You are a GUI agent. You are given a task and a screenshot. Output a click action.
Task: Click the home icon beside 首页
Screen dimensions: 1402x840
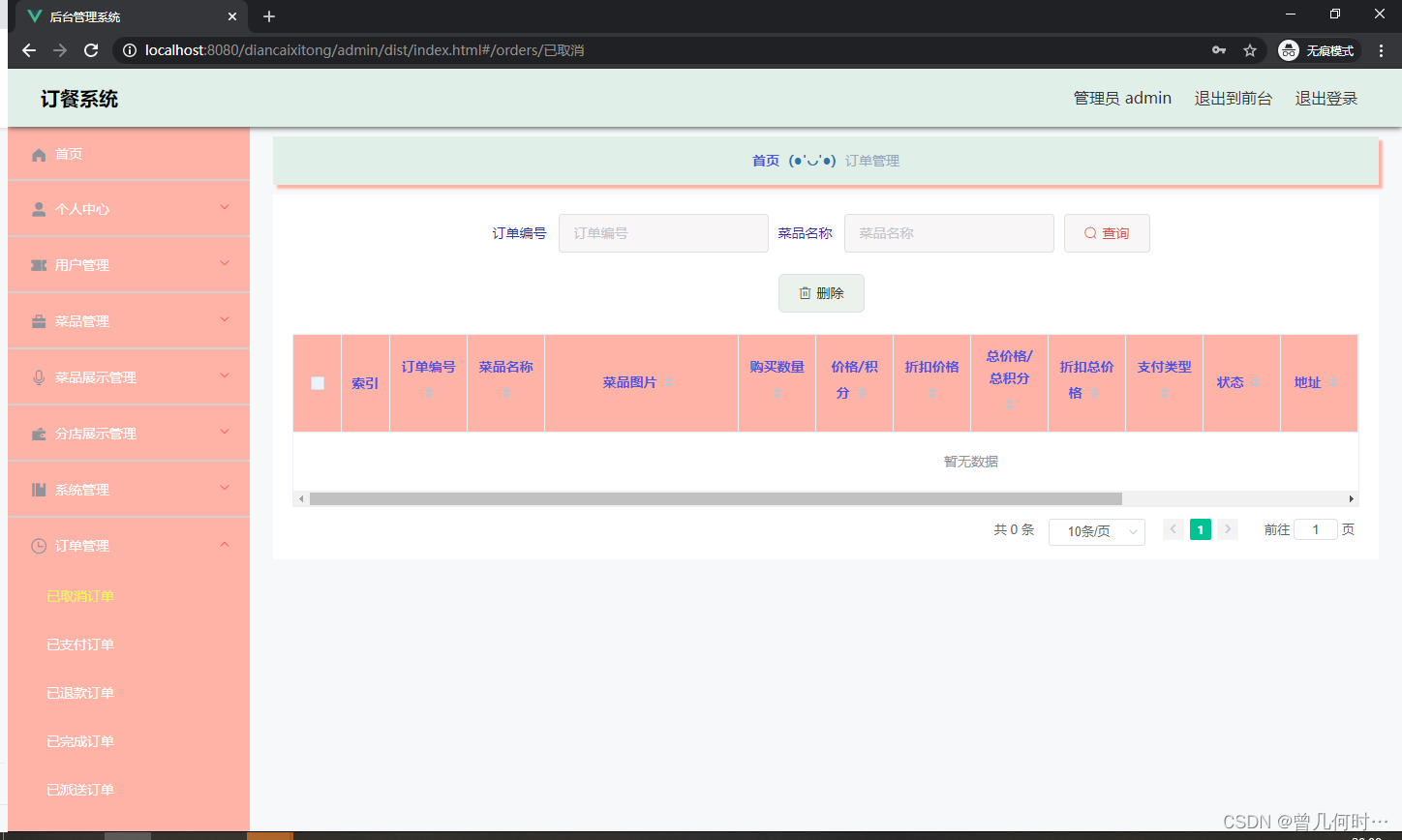pos(39,155)
